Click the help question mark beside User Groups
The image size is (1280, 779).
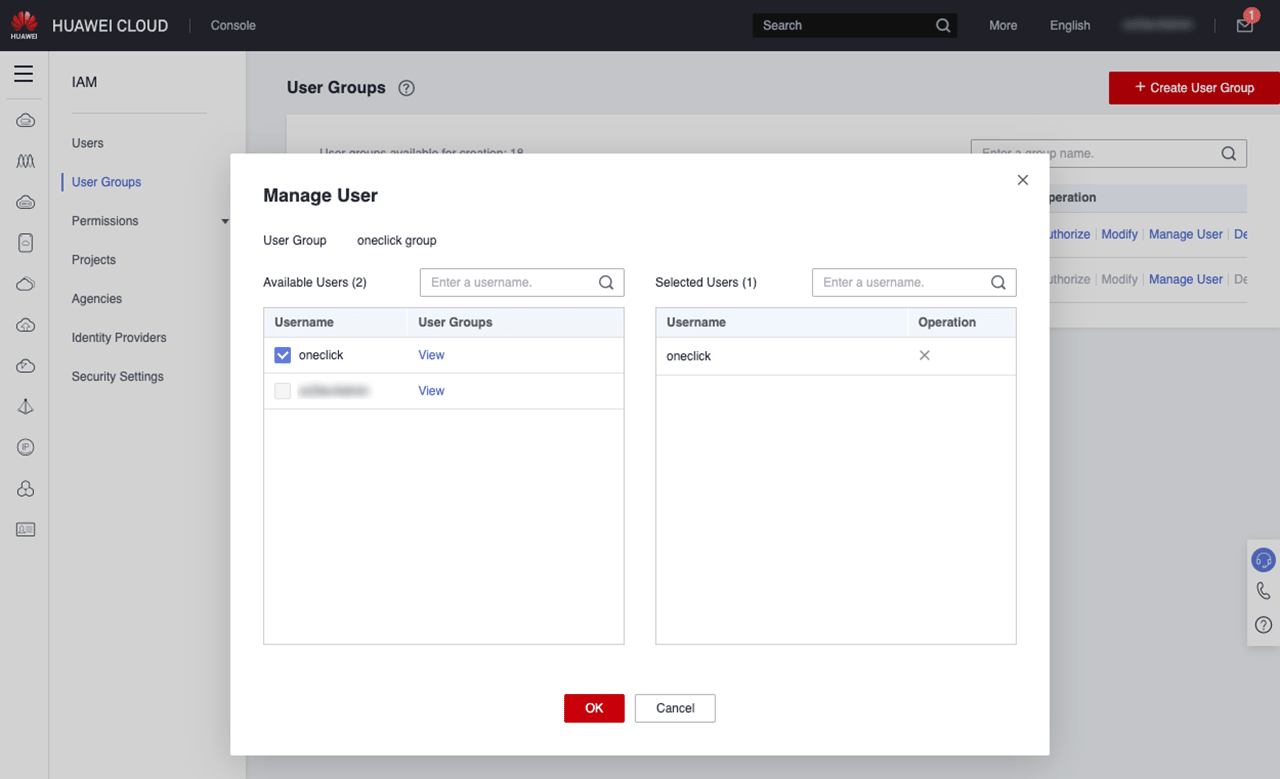[x=406, y=88]
